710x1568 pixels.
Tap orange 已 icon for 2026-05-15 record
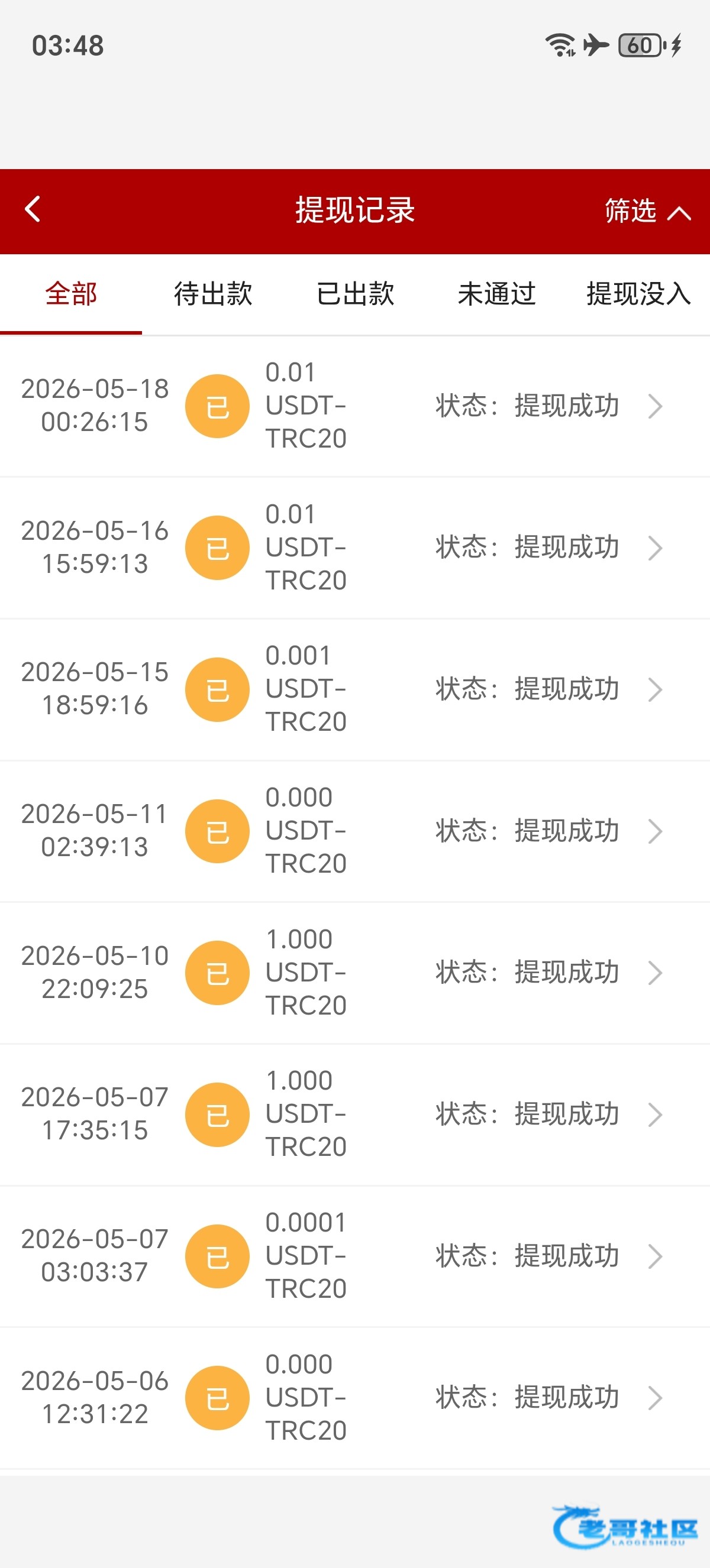tap(217, 689)
